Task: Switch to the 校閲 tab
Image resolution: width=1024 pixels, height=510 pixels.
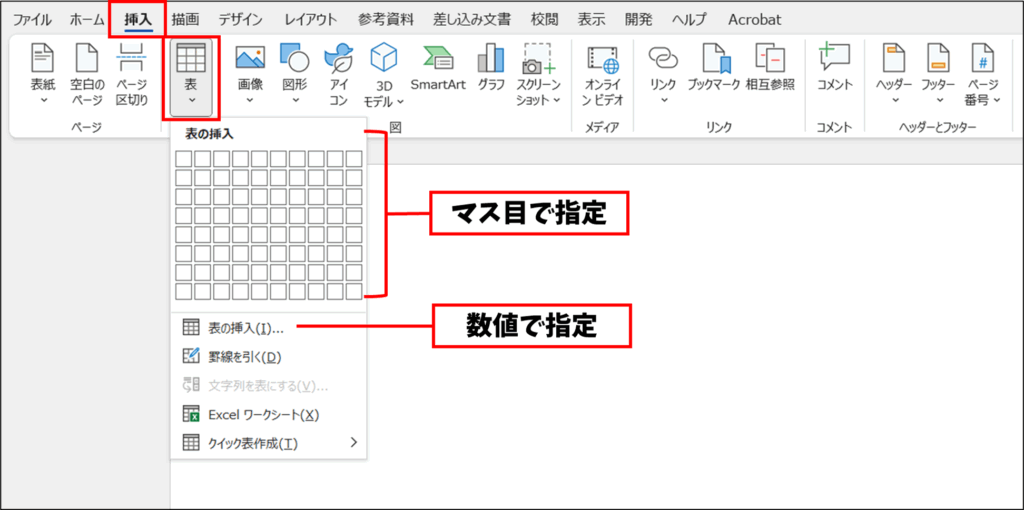Action: pyautogui.click(x=545, y=20)
